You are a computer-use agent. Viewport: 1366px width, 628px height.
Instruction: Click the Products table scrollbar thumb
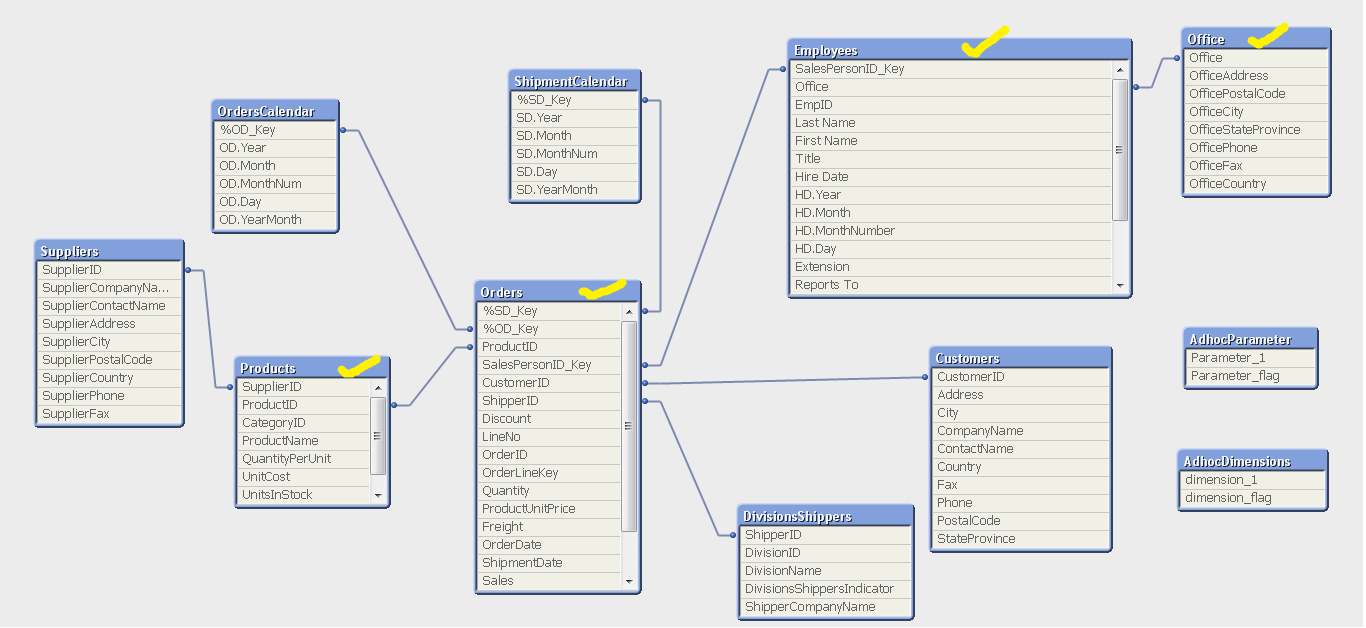tap(378, 436)
